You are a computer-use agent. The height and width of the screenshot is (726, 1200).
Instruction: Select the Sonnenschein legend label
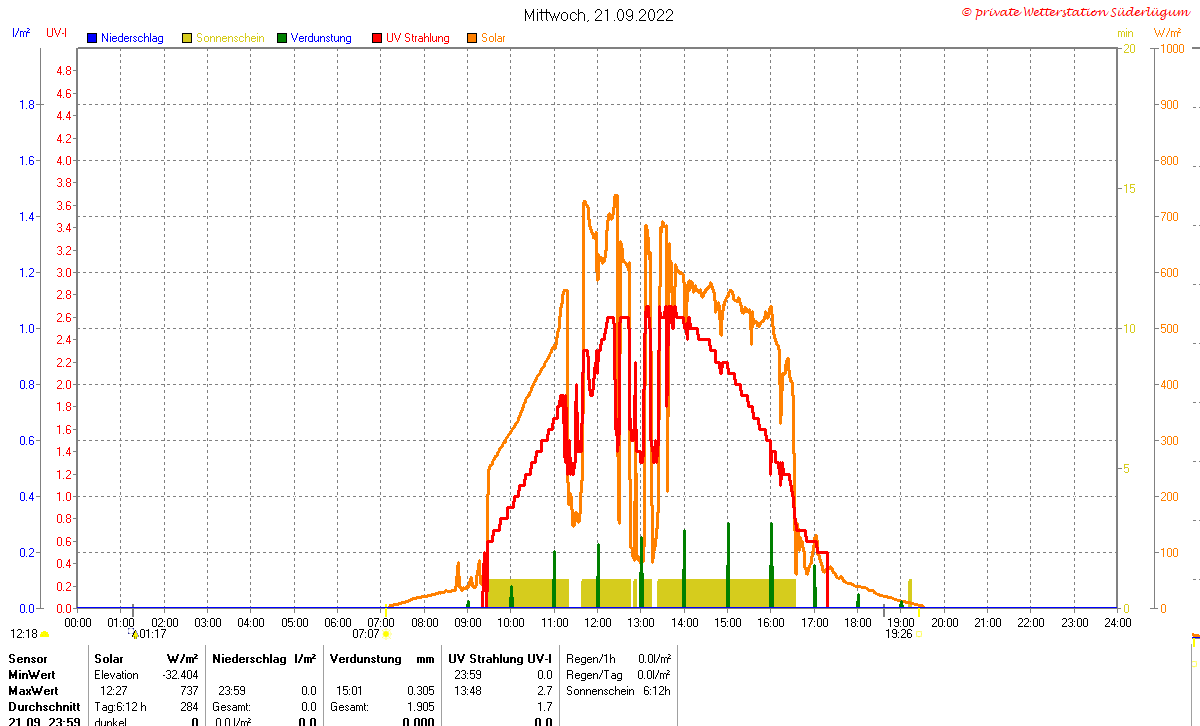point(230,38)
